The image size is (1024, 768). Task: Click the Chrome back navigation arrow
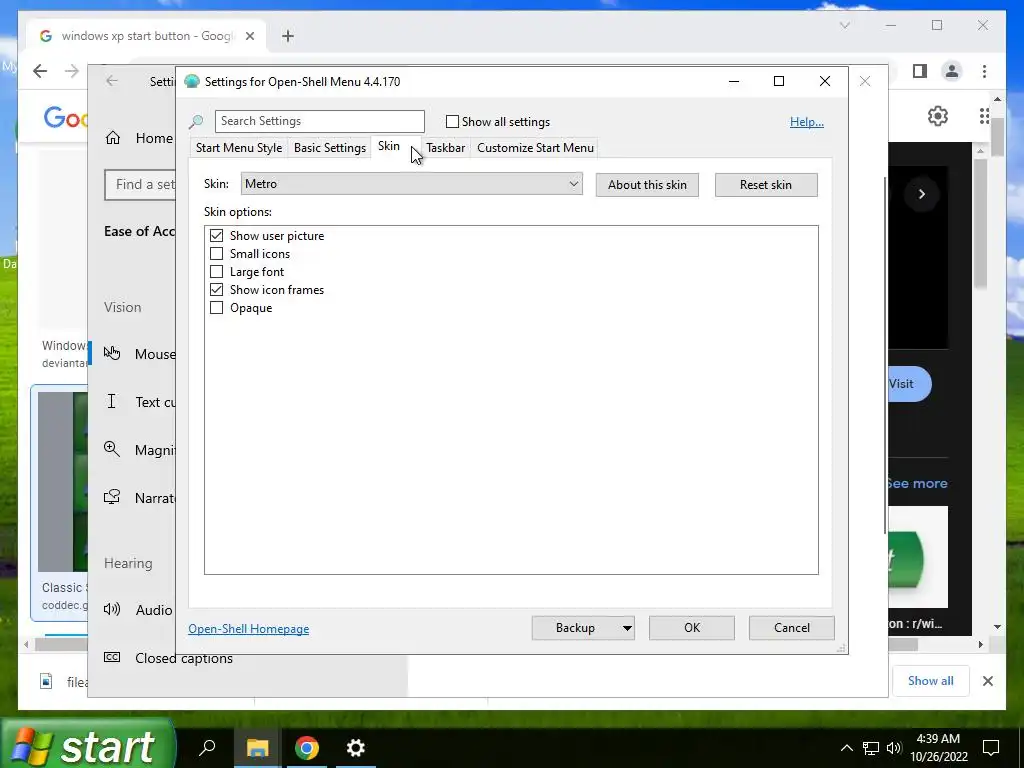coord(40,71)
